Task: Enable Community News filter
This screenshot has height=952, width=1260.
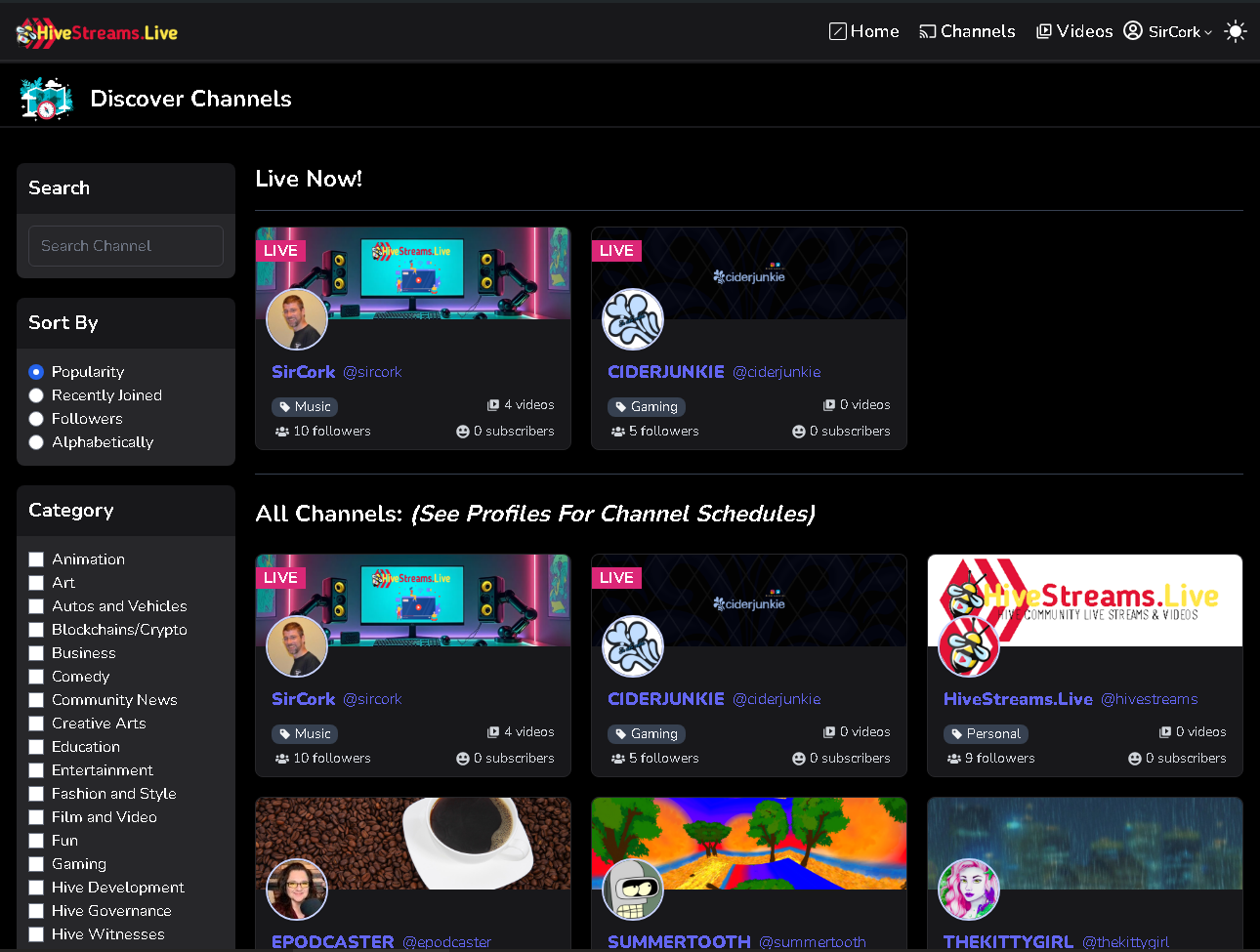Action: click(x=36, y=700)
